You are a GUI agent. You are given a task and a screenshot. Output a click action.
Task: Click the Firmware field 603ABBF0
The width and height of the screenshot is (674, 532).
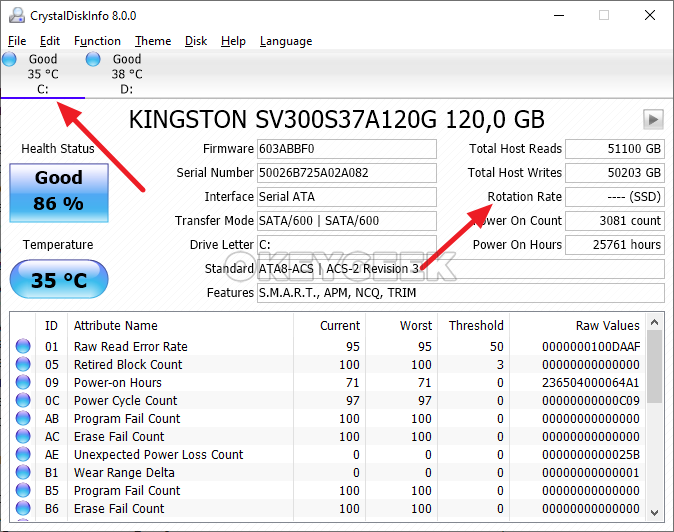[347, 149]
